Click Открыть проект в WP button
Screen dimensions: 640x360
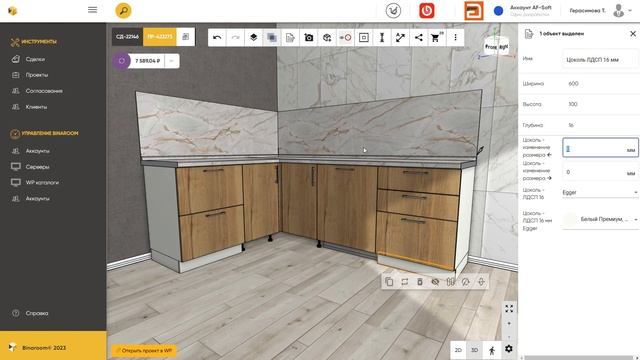[144, 351]
